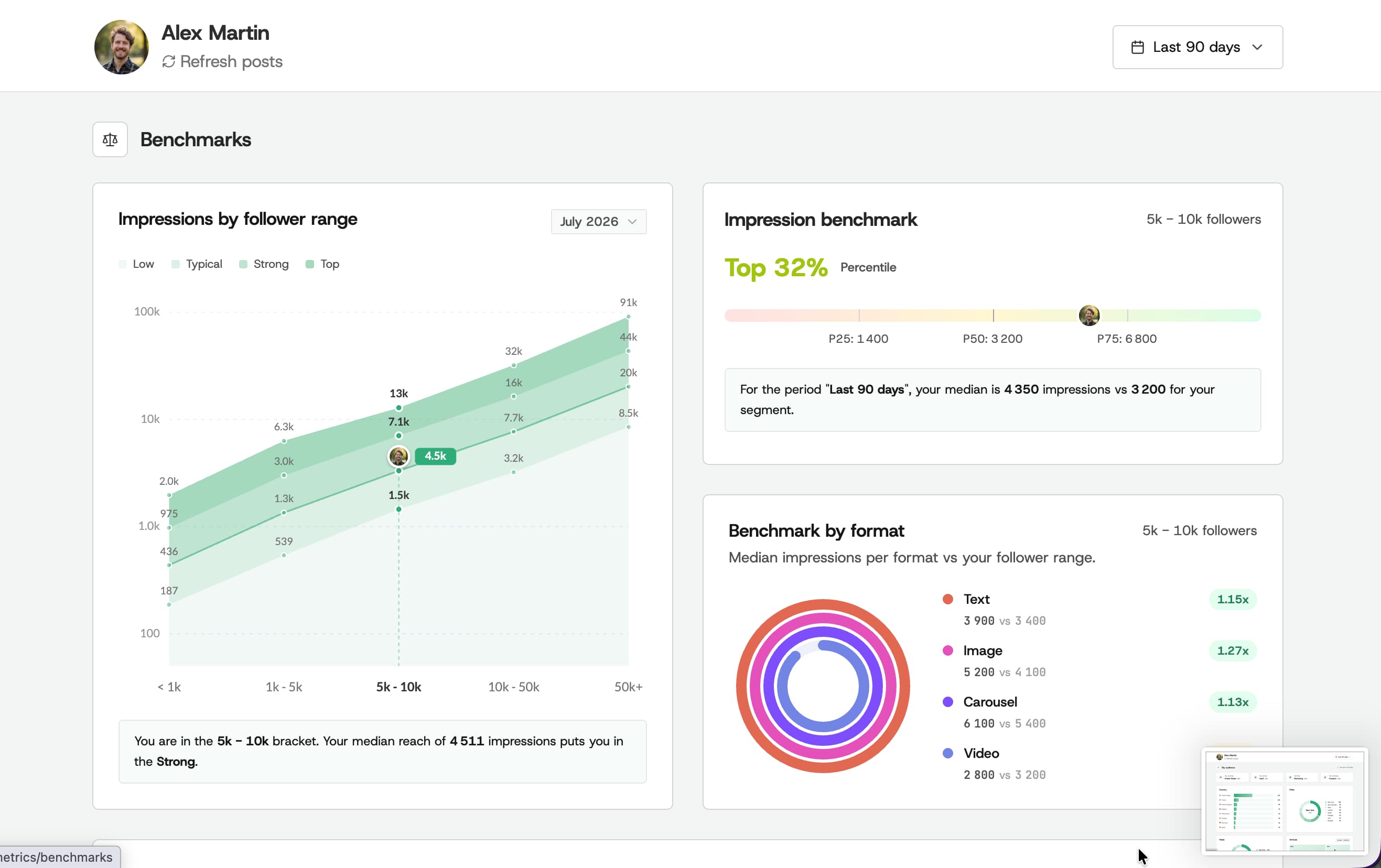1381x868 pixels.
Task: Open the July 2026 month selector
Action: coord(598,221)
